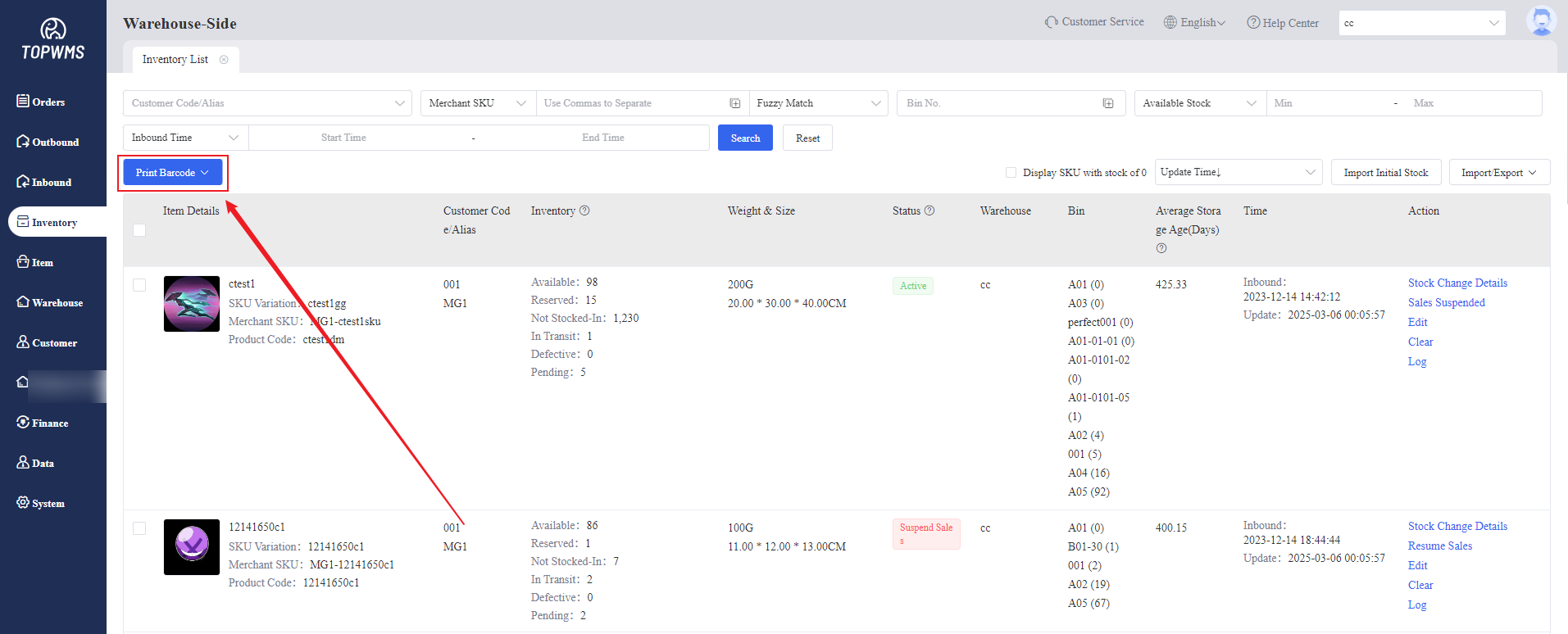1568x634 pixels.
Task: Tick the select-all checkbox in table header
Action: click(139, 230)
